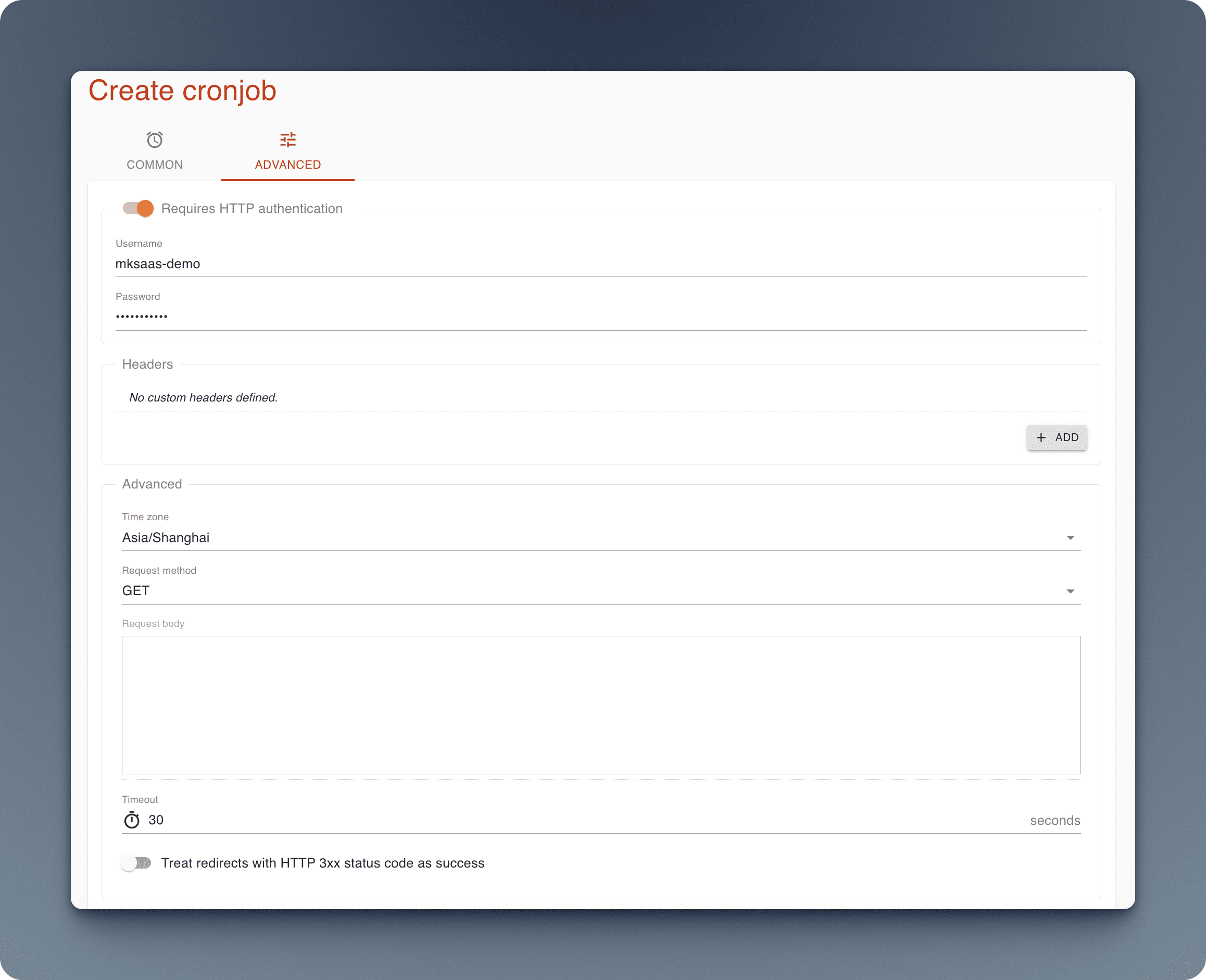1206x980 pixels.
Task: Select the Asia/Shanghai time zone field
Action: point(166,537)
